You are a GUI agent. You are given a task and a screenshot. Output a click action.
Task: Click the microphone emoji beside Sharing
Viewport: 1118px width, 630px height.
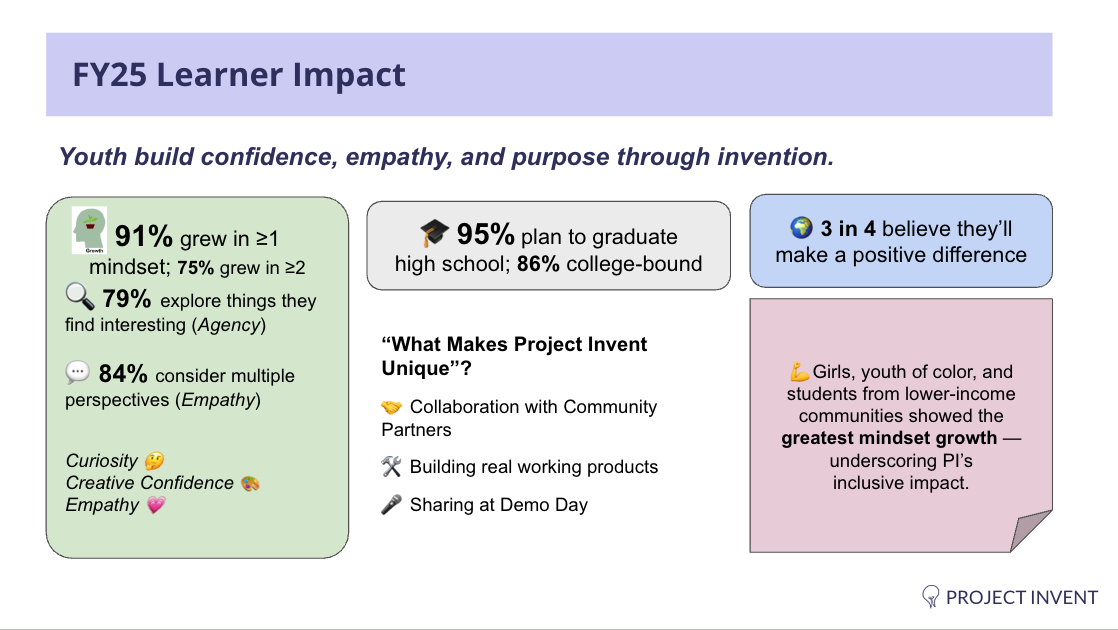(391, 505)
